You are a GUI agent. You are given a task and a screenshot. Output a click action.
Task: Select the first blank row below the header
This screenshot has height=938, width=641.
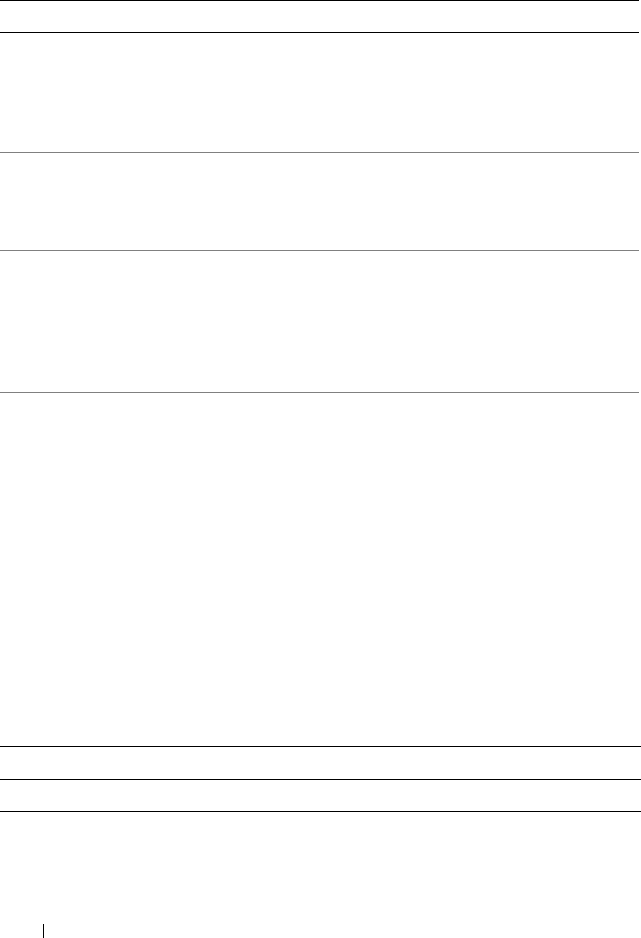pos(320,92)
